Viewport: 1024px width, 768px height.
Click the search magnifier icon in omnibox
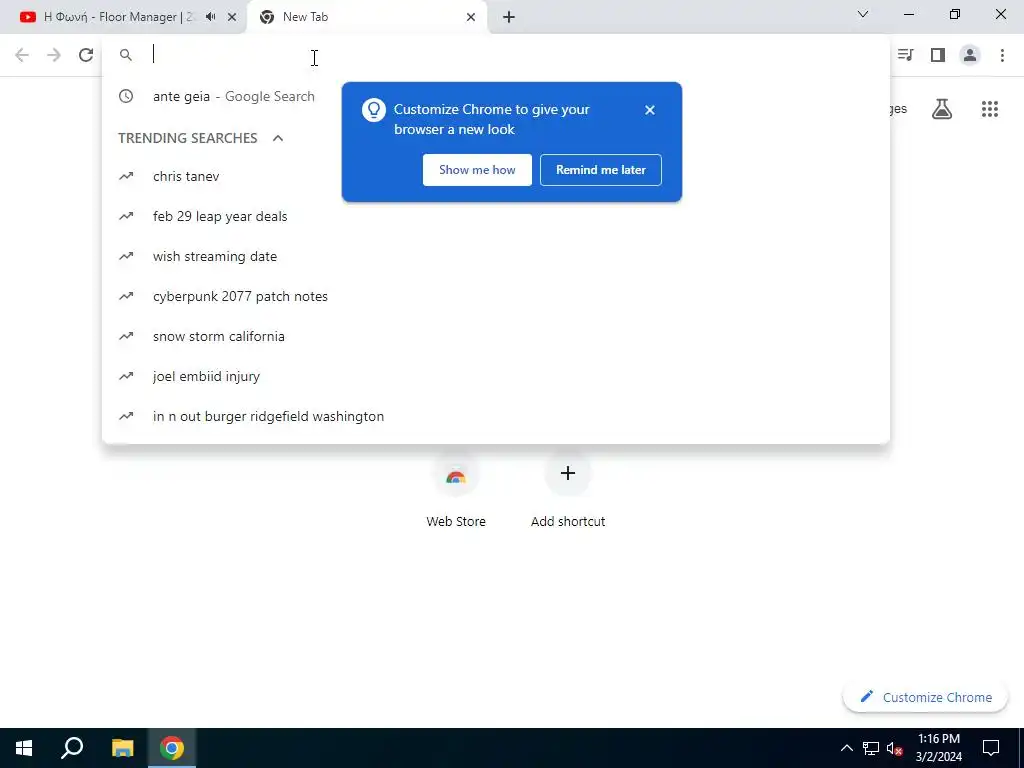pos(125,56)
